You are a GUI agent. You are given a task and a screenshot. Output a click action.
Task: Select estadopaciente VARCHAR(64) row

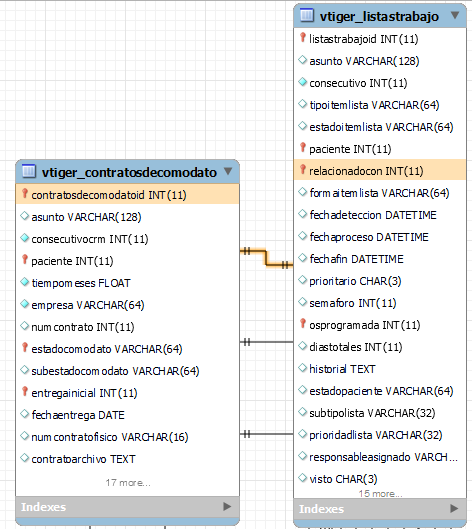(x=380, y=391)
